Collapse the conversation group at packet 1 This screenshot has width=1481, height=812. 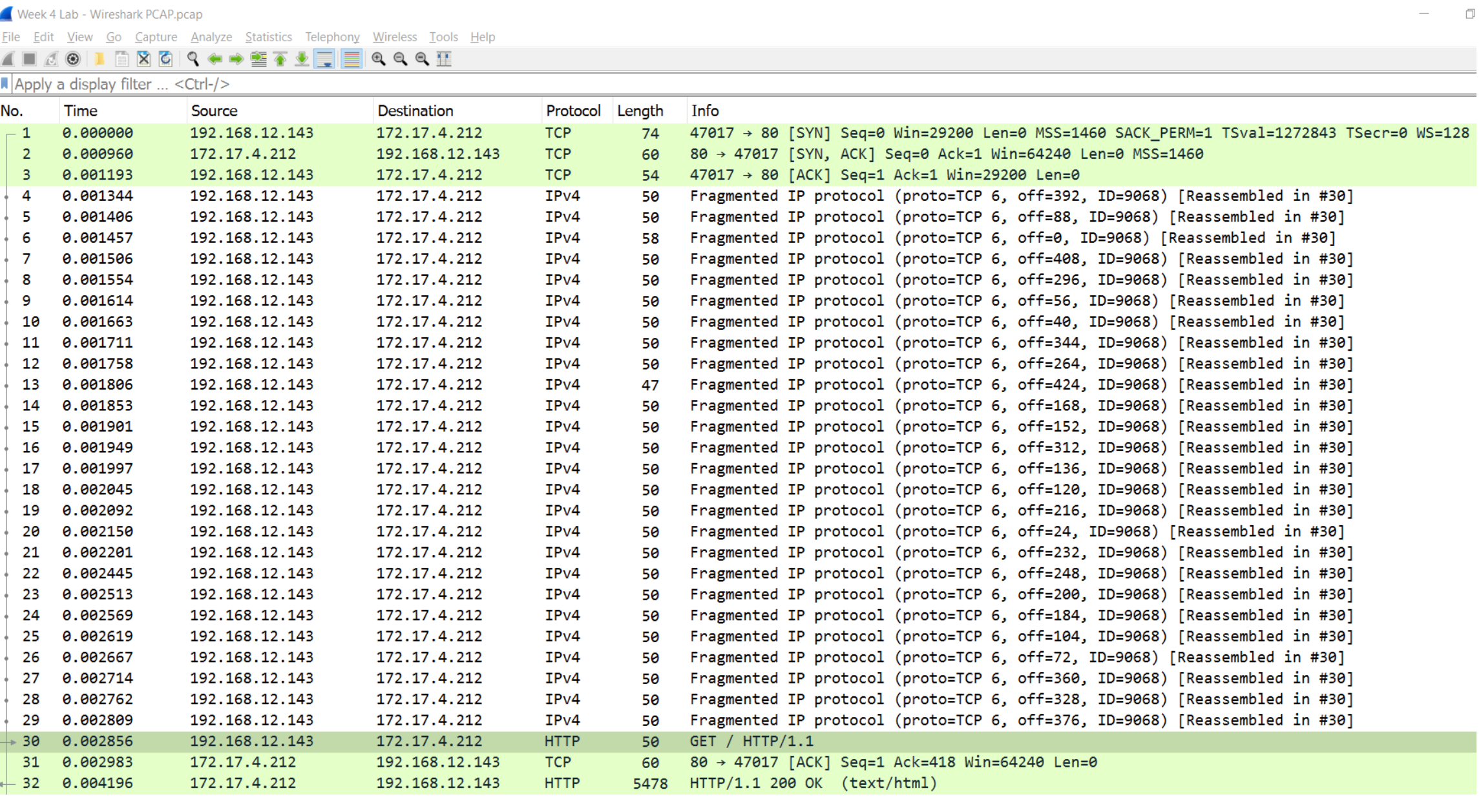[x=9, y=133]
